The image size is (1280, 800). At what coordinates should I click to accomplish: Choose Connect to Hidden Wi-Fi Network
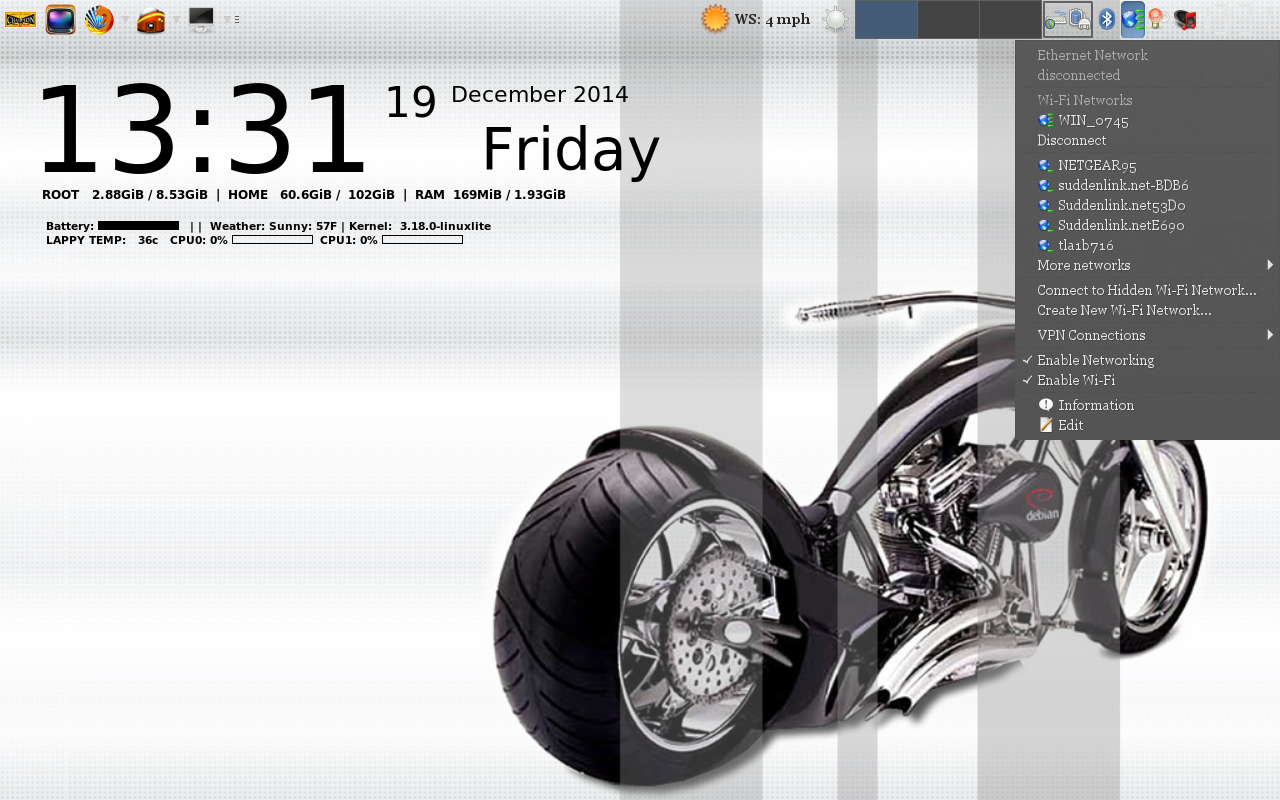(1146, 290)
